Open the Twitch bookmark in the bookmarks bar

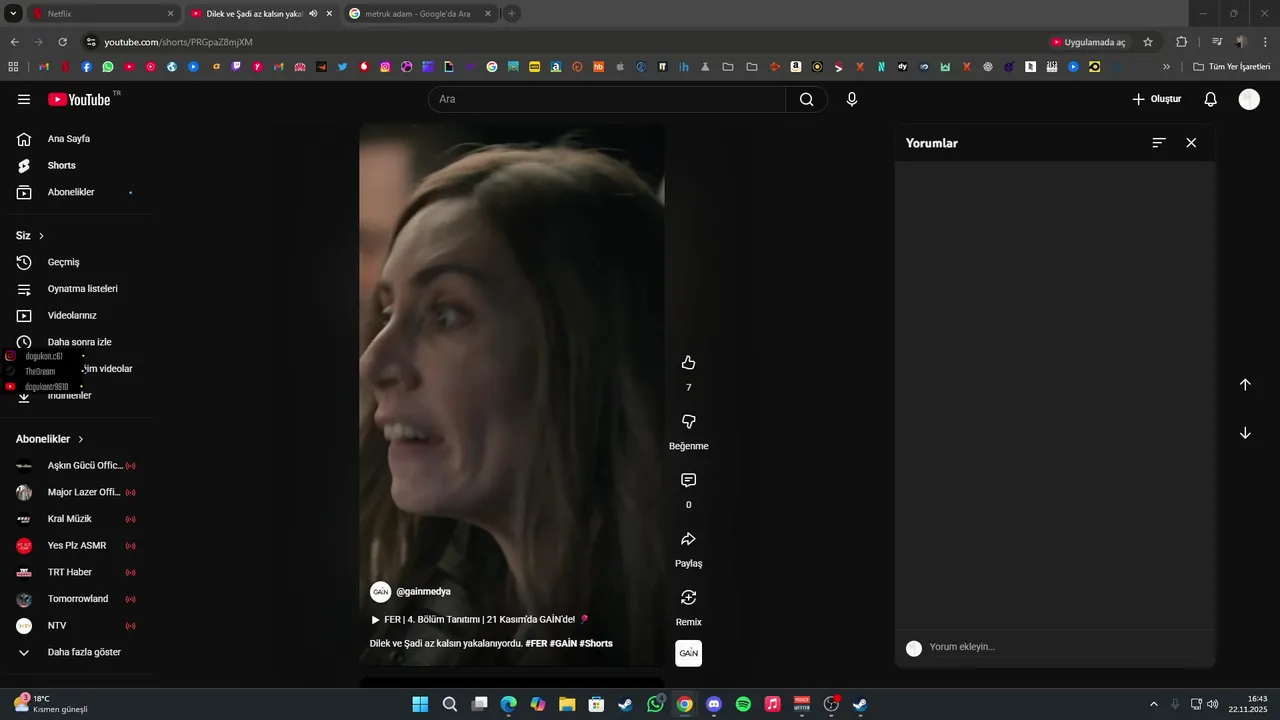point(236,67)
